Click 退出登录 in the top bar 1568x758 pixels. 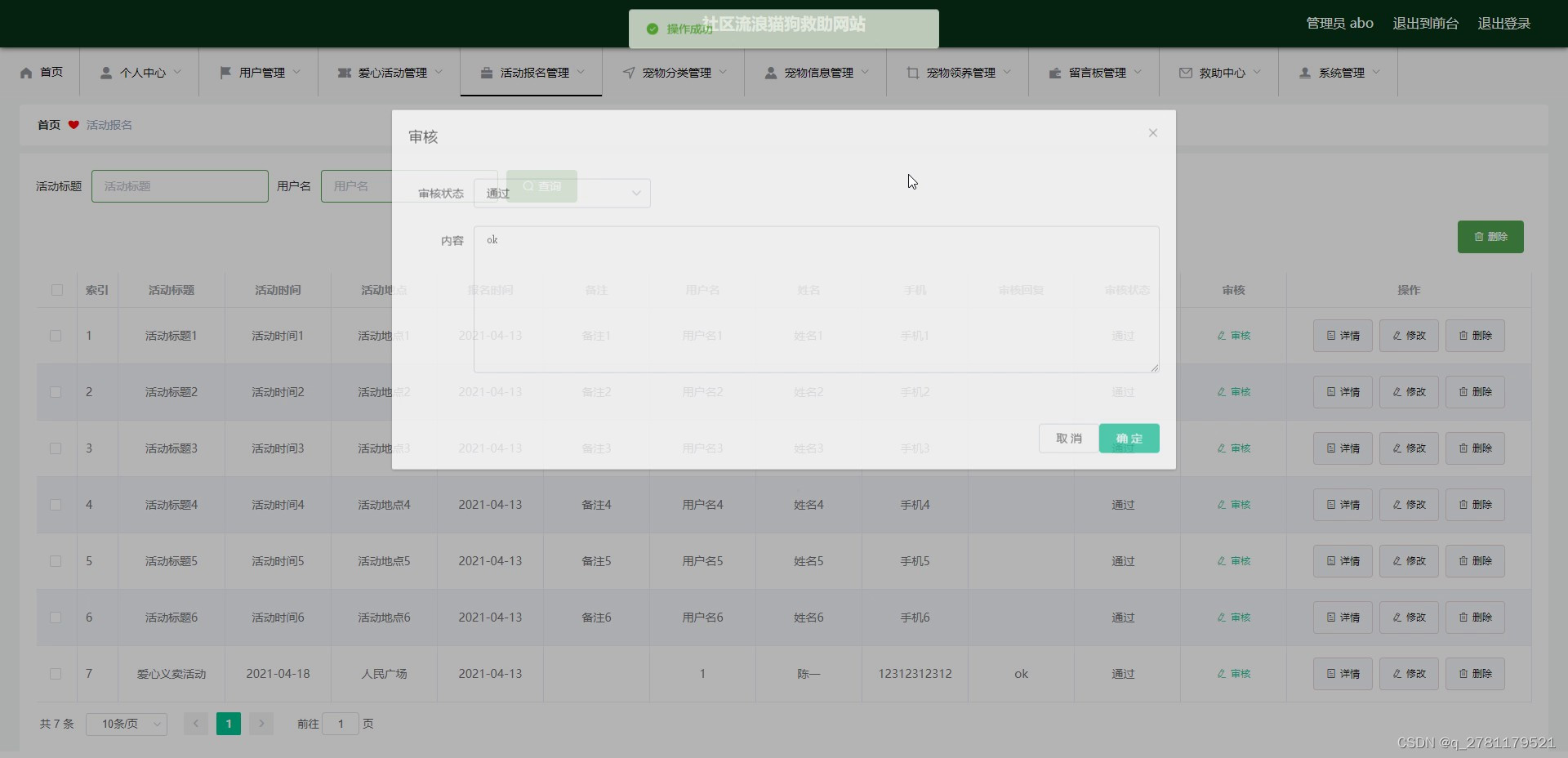tap(1504, 24)
